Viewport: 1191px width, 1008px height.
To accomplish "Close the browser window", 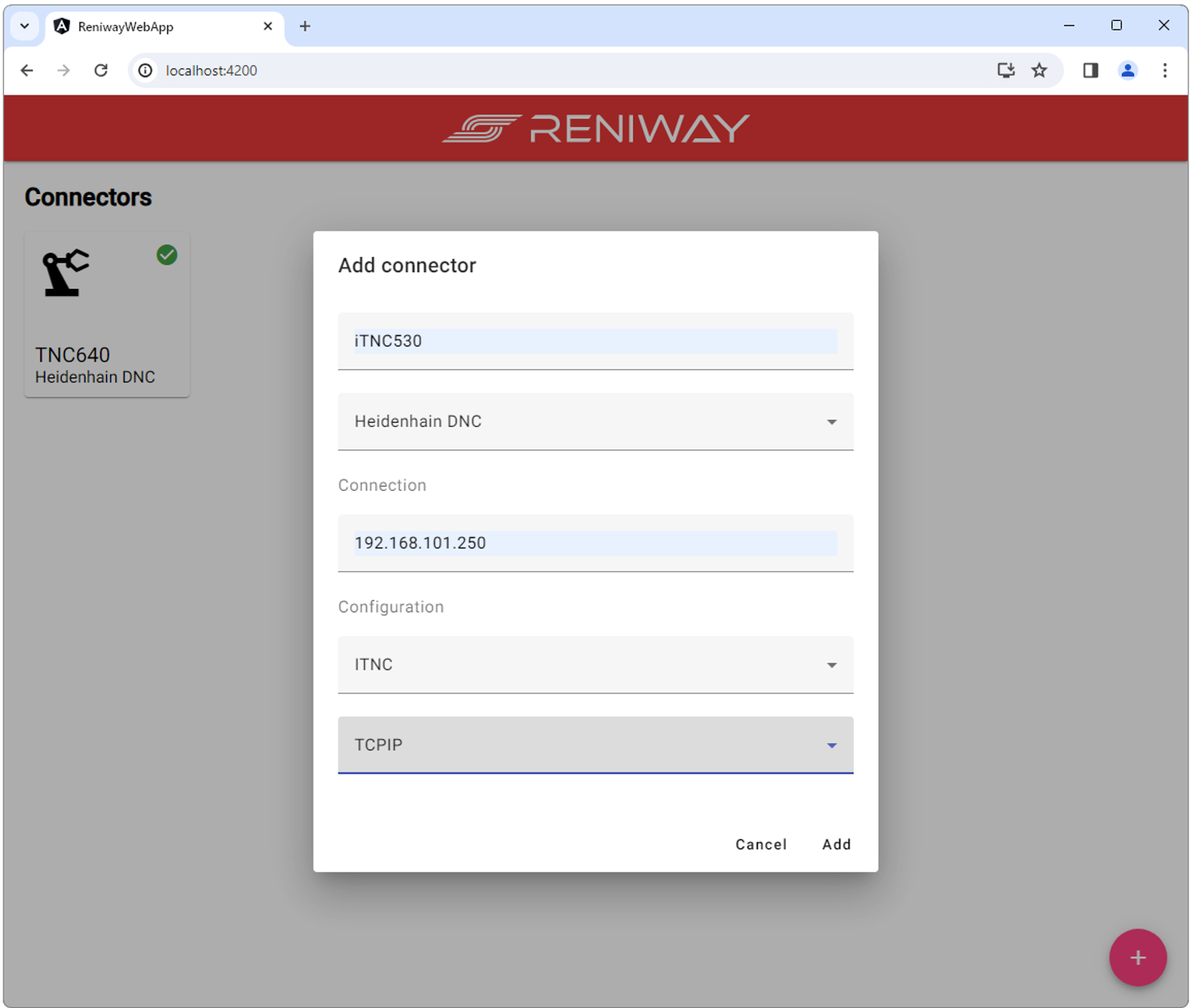I will 1164,26.
